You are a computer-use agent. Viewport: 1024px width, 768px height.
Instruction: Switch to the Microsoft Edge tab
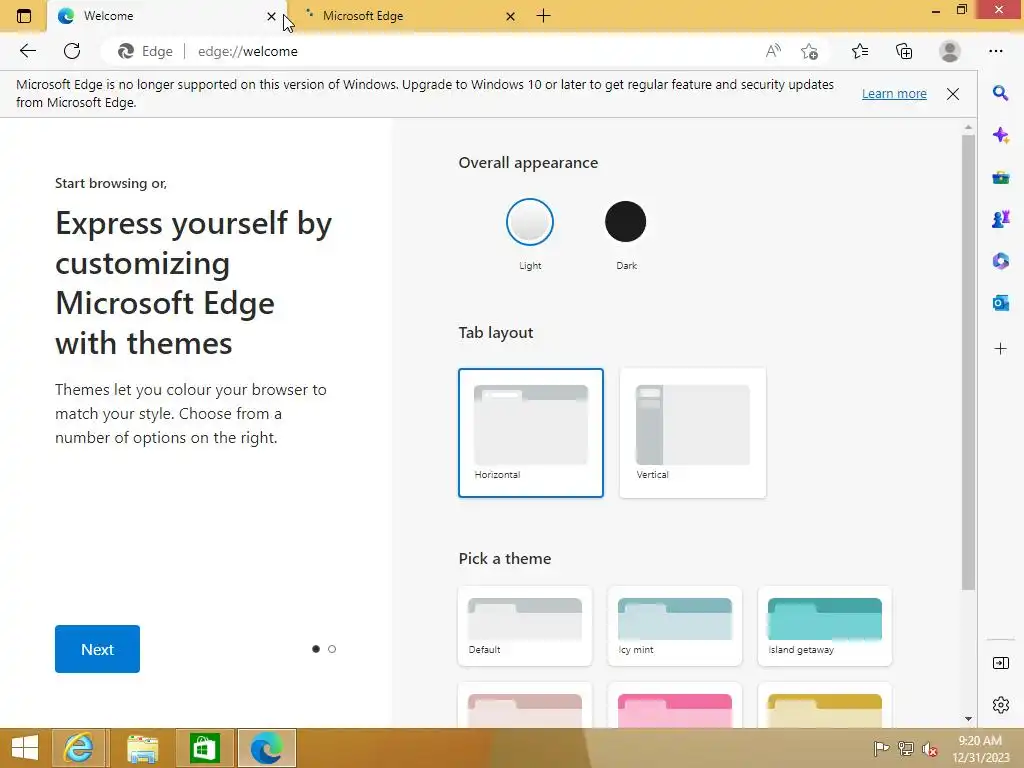405,16
